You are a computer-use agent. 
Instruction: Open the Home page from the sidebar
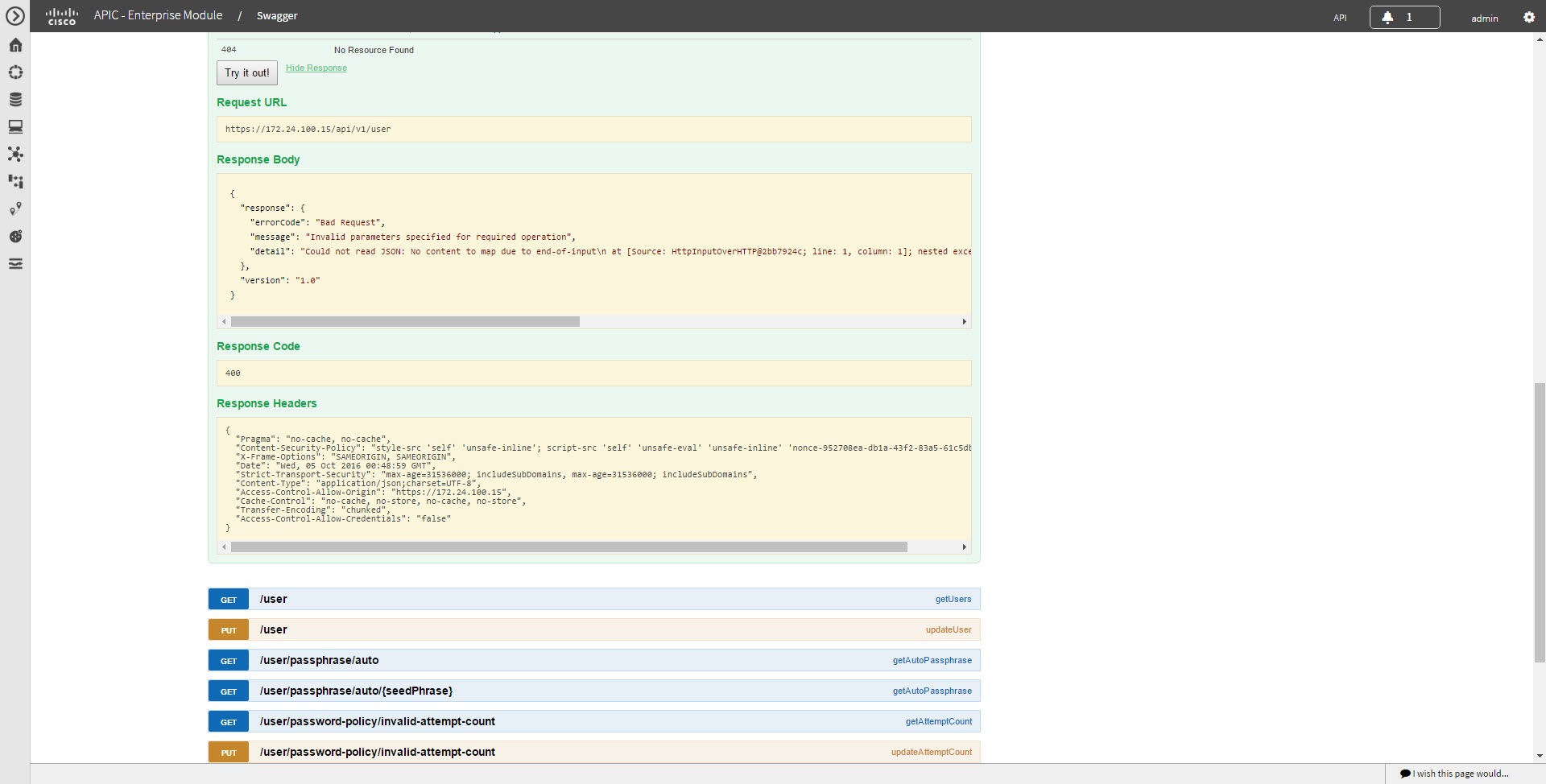point(15,45)
